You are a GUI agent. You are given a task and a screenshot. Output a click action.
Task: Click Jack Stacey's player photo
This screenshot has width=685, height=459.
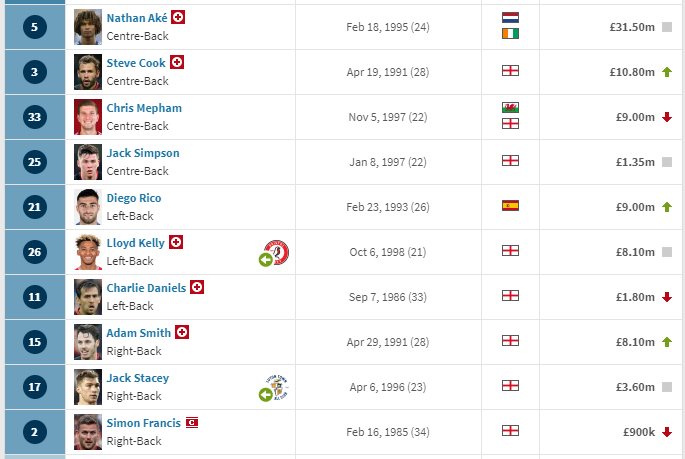pos(88,387)
